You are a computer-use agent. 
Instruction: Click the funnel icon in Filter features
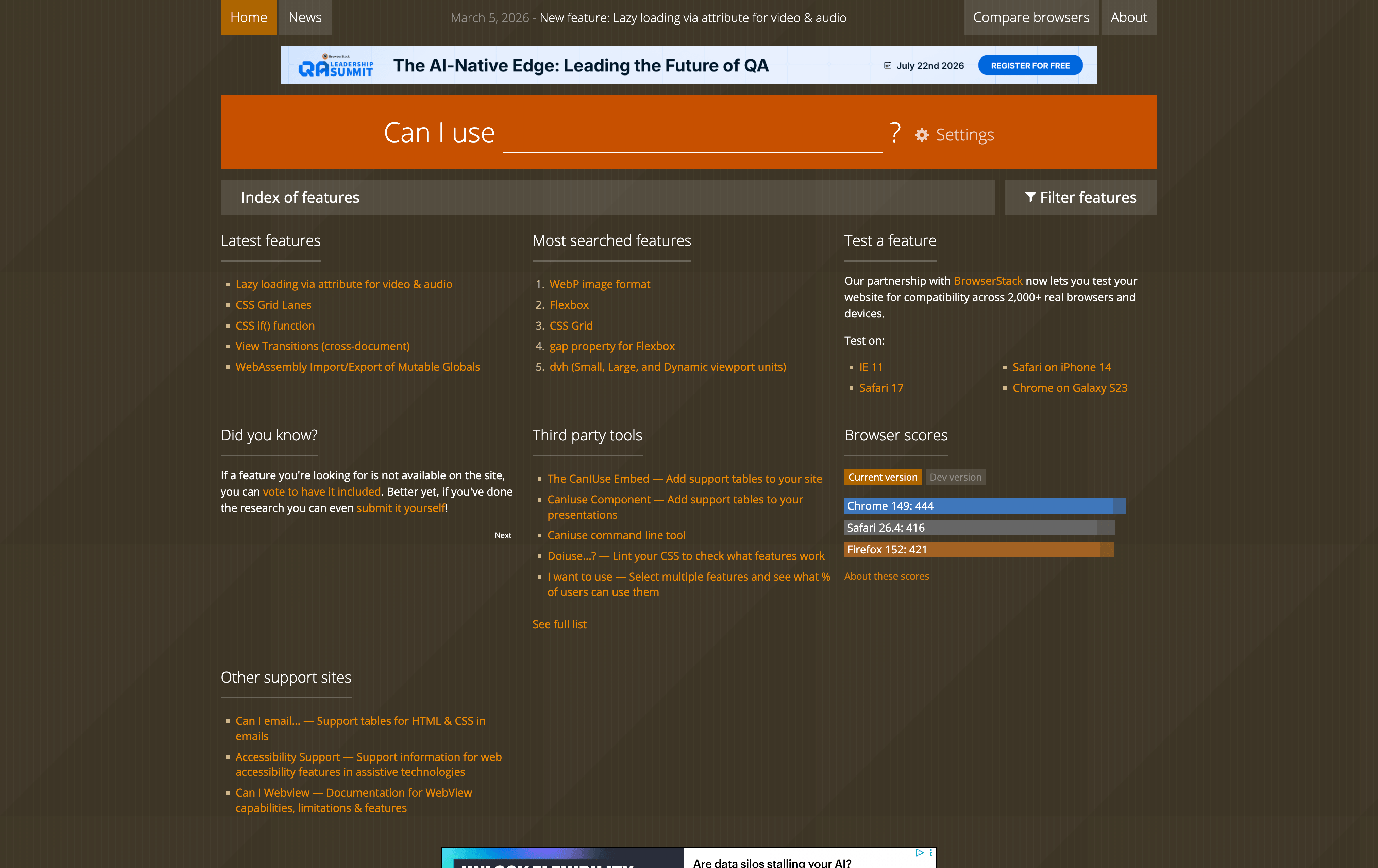1030,197
